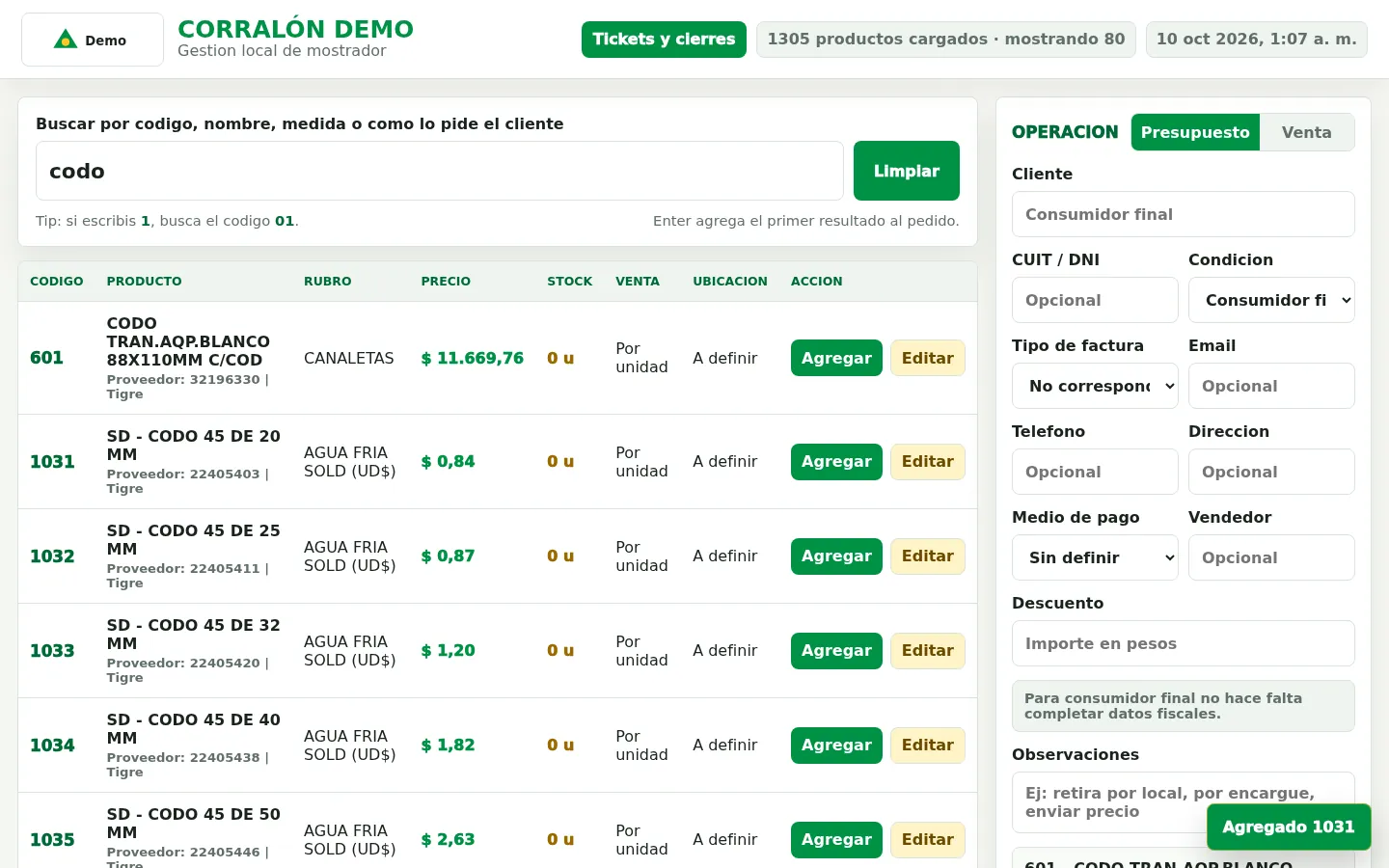Screen dimensions: 1389x868
Task: Click the Email input field
Action: coord(1271,386)
